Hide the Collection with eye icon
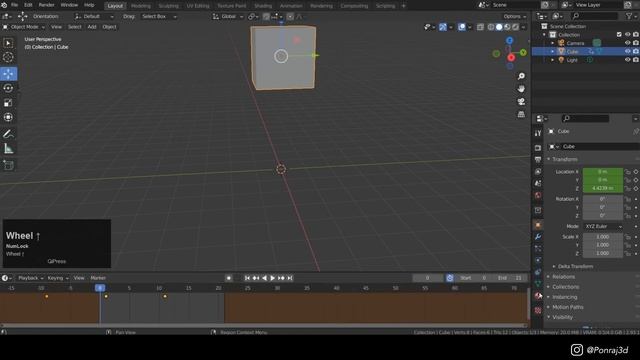This screenshot has height=360, width=640. 628,35
